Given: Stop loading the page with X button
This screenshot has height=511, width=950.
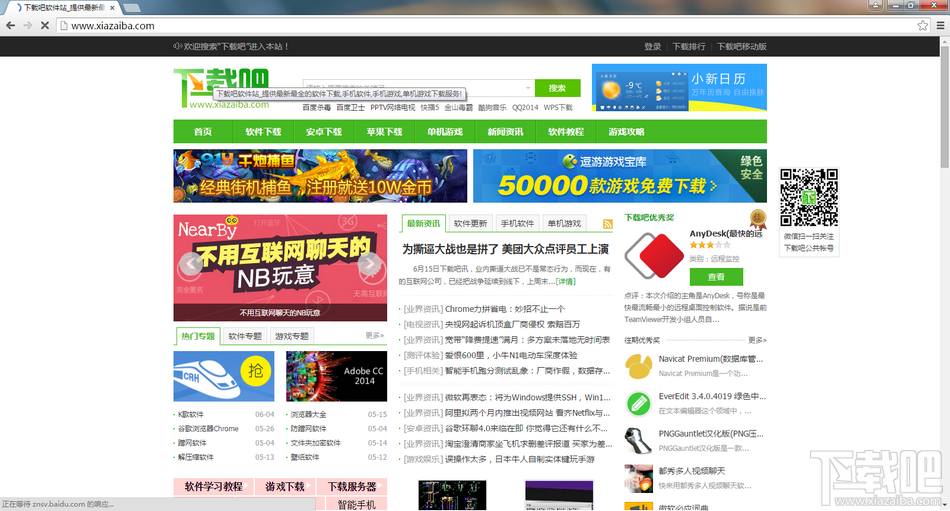Looking at the screenshot, I should (x=44, y=25).
